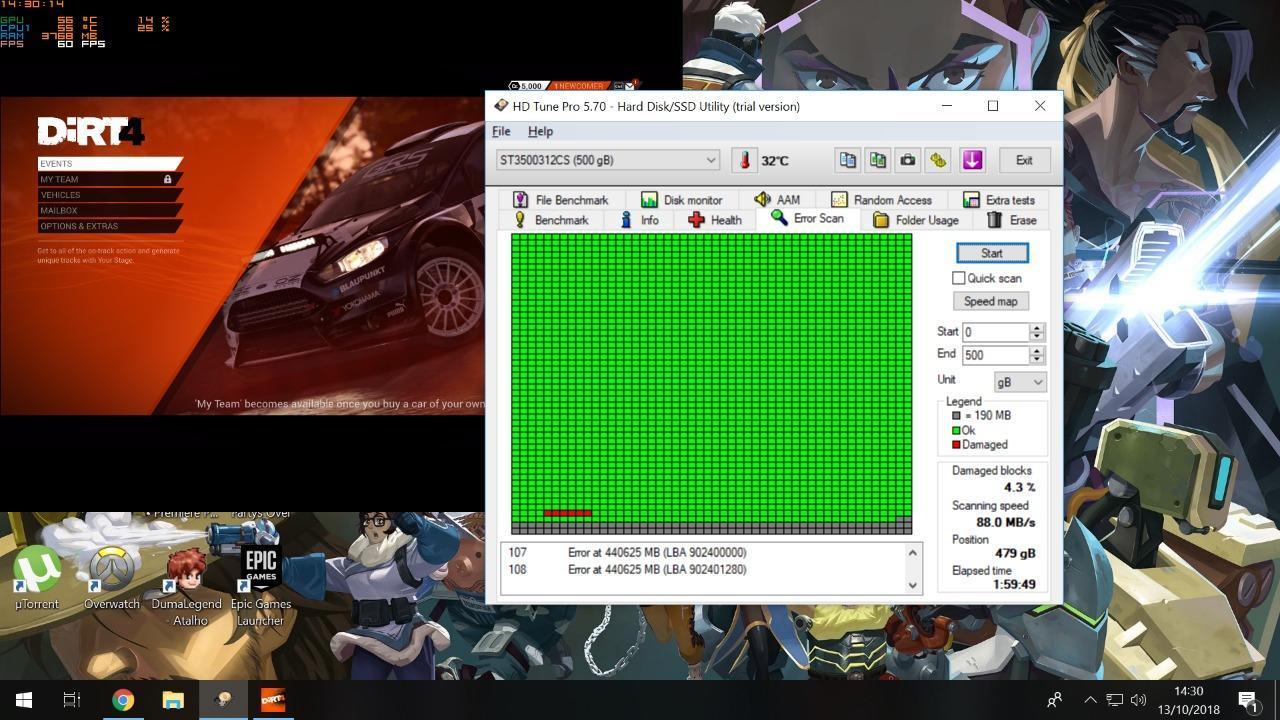Click the red Damaged legend swatch
1280x720 pixels.
[x=956, y=445]
